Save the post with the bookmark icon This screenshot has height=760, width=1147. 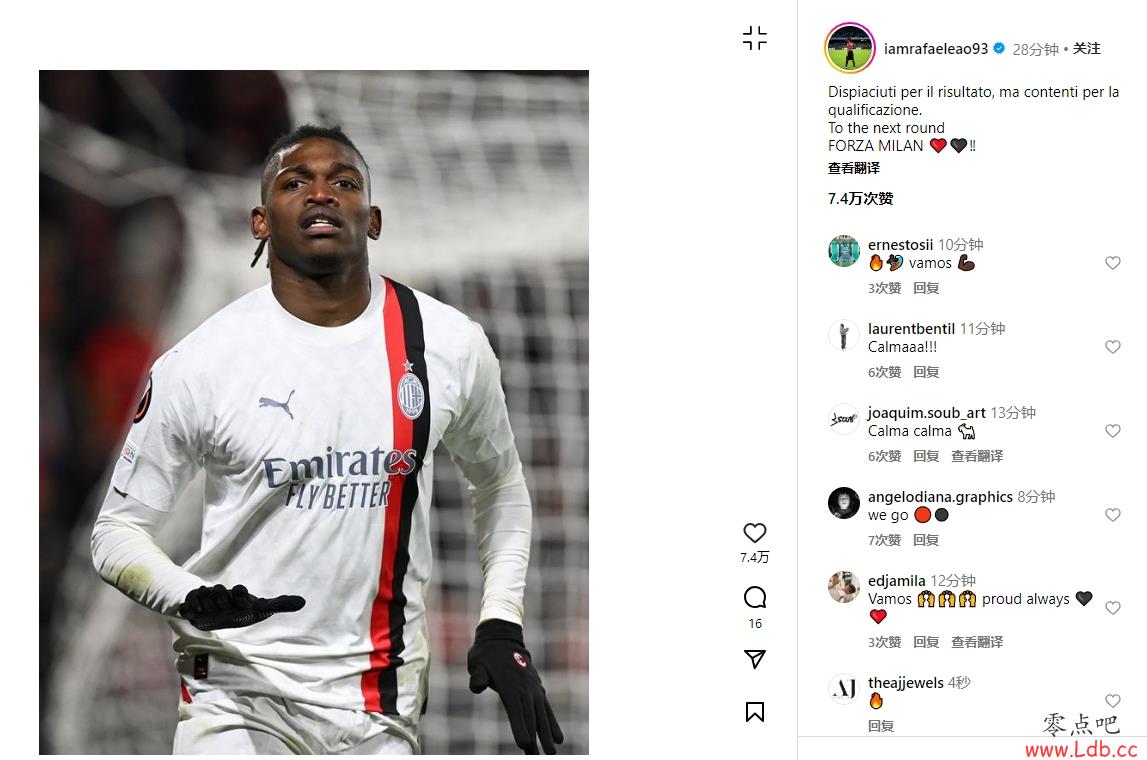click(754, 712)
